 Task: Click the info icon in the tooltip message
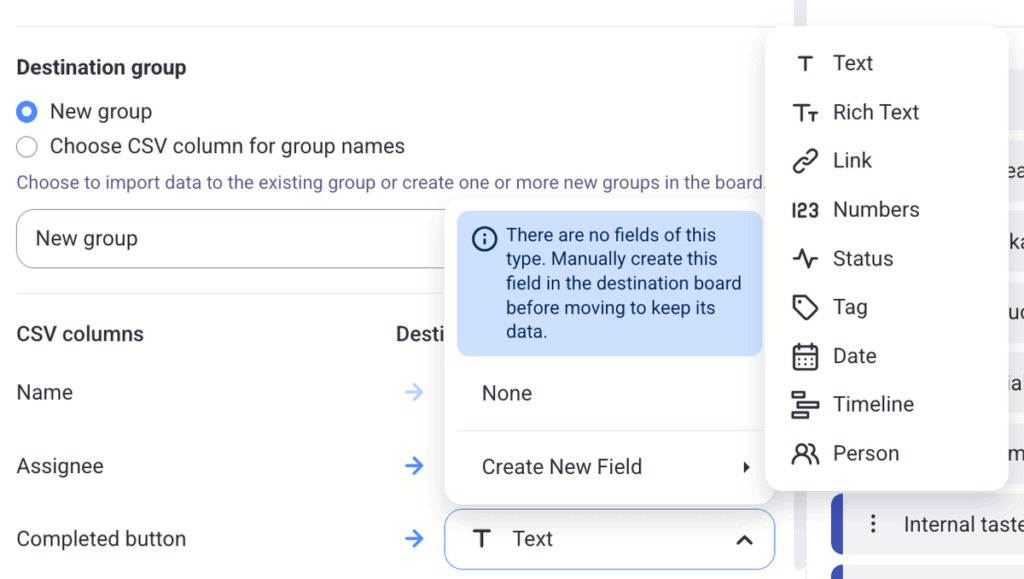(x=486, y=238)
